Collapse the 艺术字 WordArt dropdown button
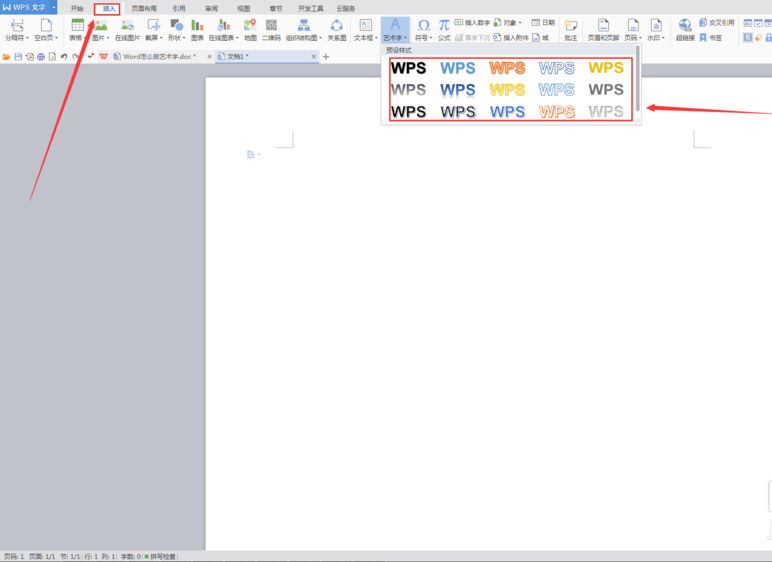The width and height of the screenshot is (772, 562). pyautogui.click(x=395, y=30)
